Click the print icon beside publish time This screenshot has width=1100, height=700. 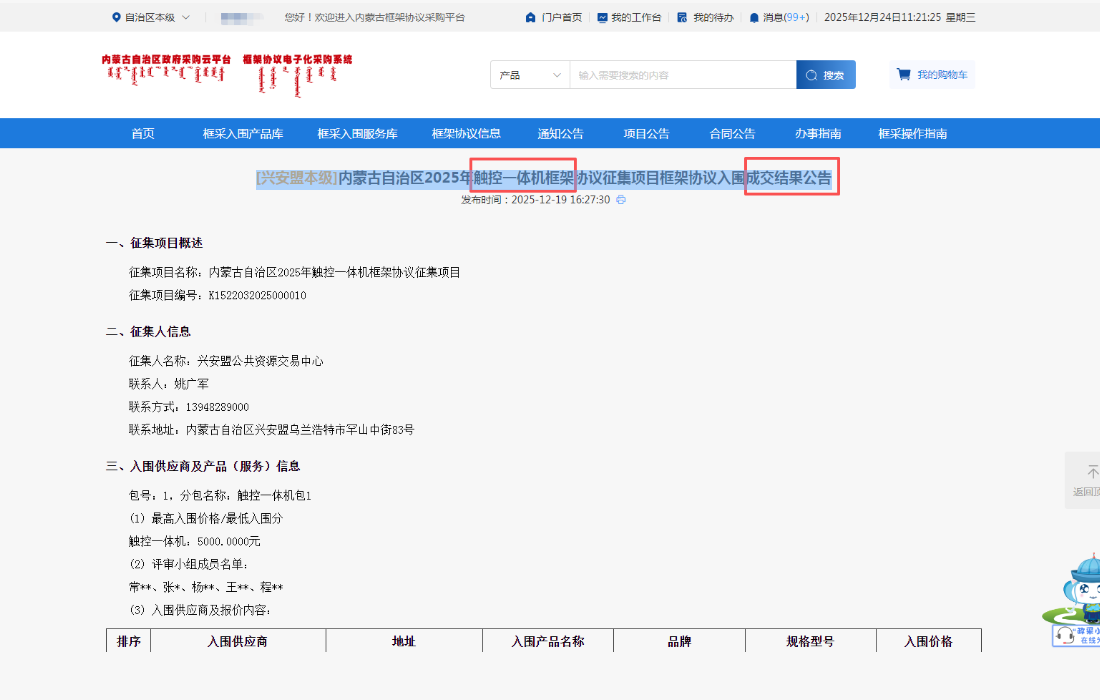(621, 200)
